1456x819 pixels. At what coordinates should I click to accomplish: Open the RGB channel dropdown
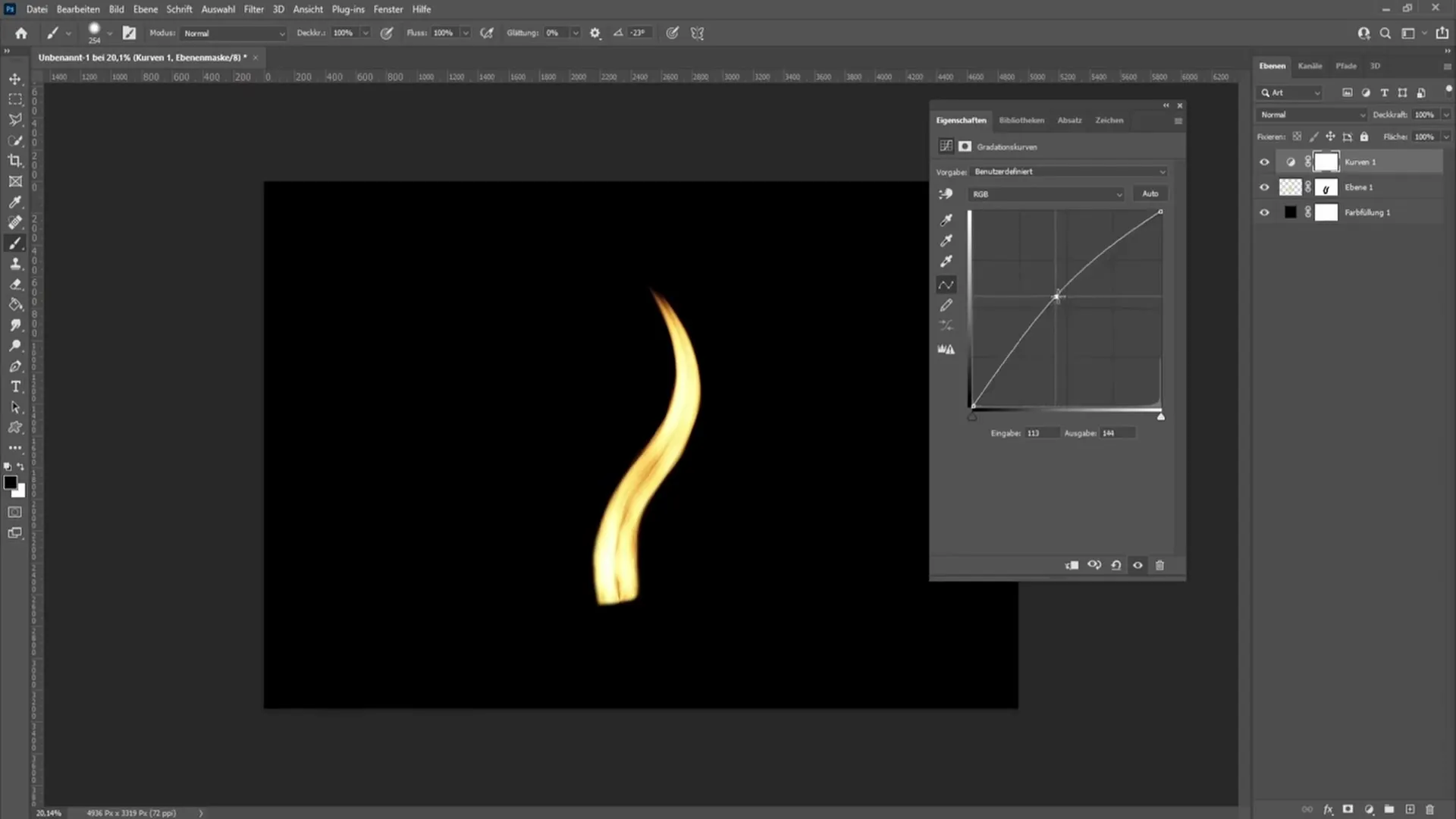click(1046, 195)
